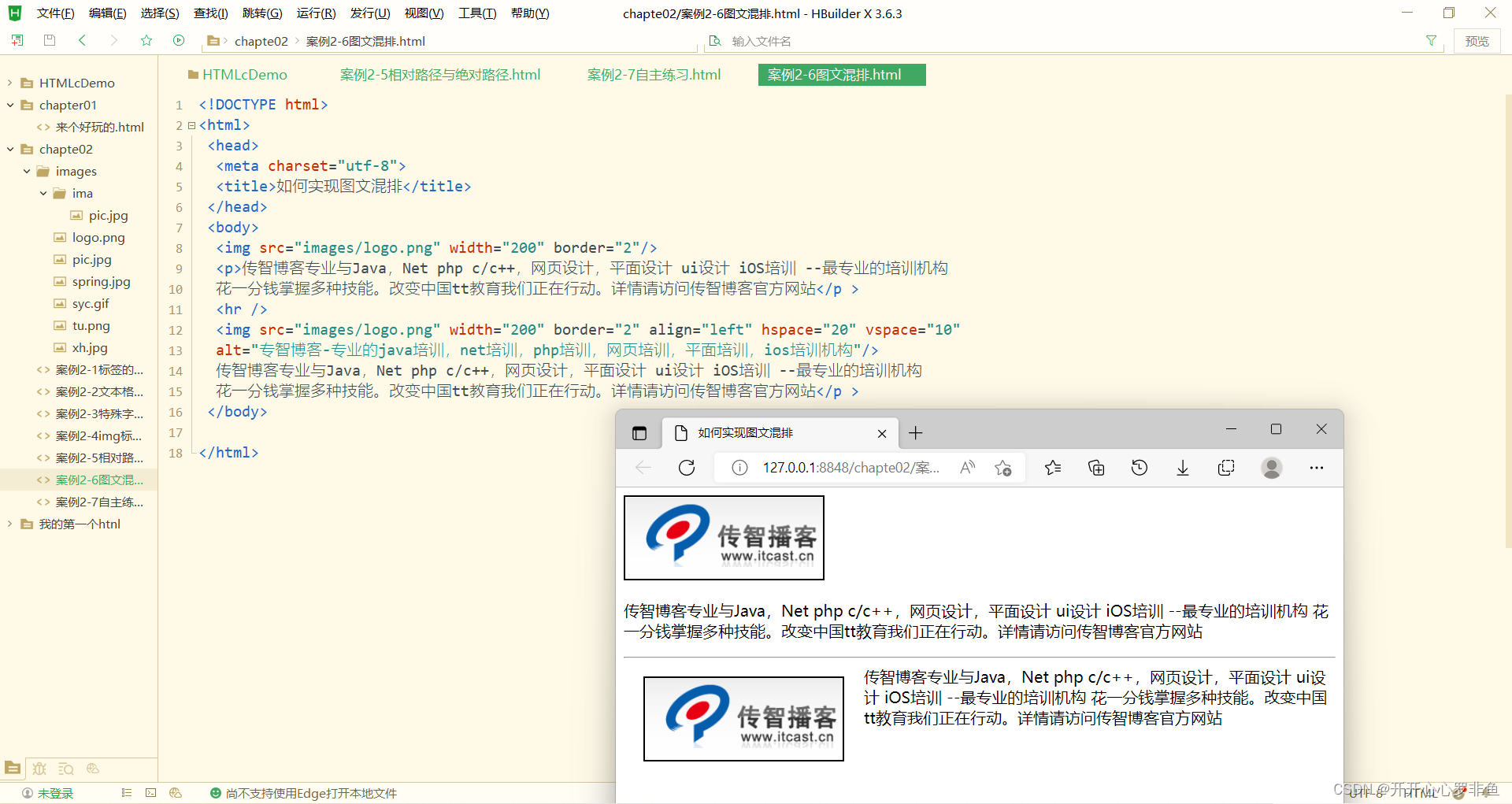Viewport: 1512px width, 804px height.
Task: Switch to the HTMLcDemo editor tab
Action: [x=237, y=75]
